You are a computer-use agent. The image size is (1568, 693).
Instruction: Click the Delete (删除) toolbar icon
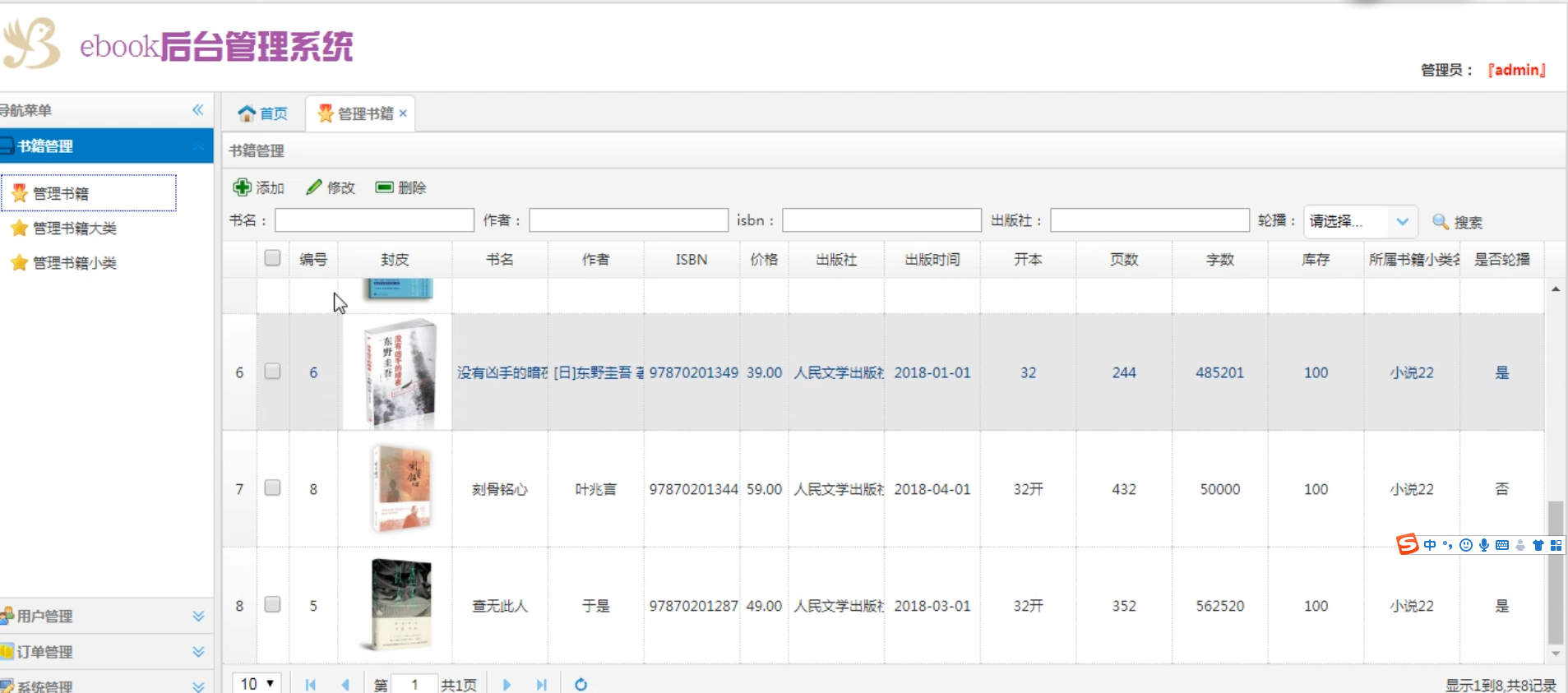click(x=384, y=187)
